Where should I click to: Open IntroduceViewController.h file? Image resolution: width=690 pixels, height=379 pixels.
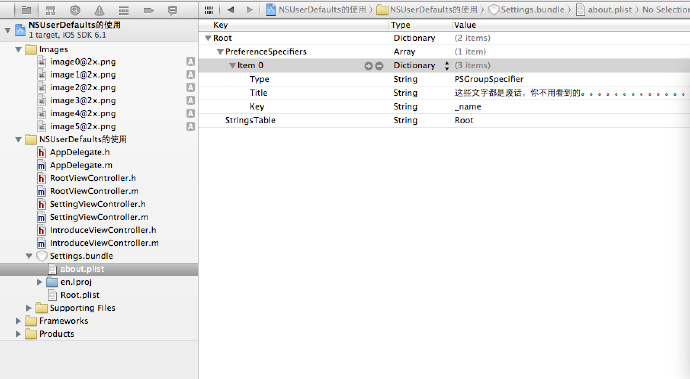click(103, 230)
